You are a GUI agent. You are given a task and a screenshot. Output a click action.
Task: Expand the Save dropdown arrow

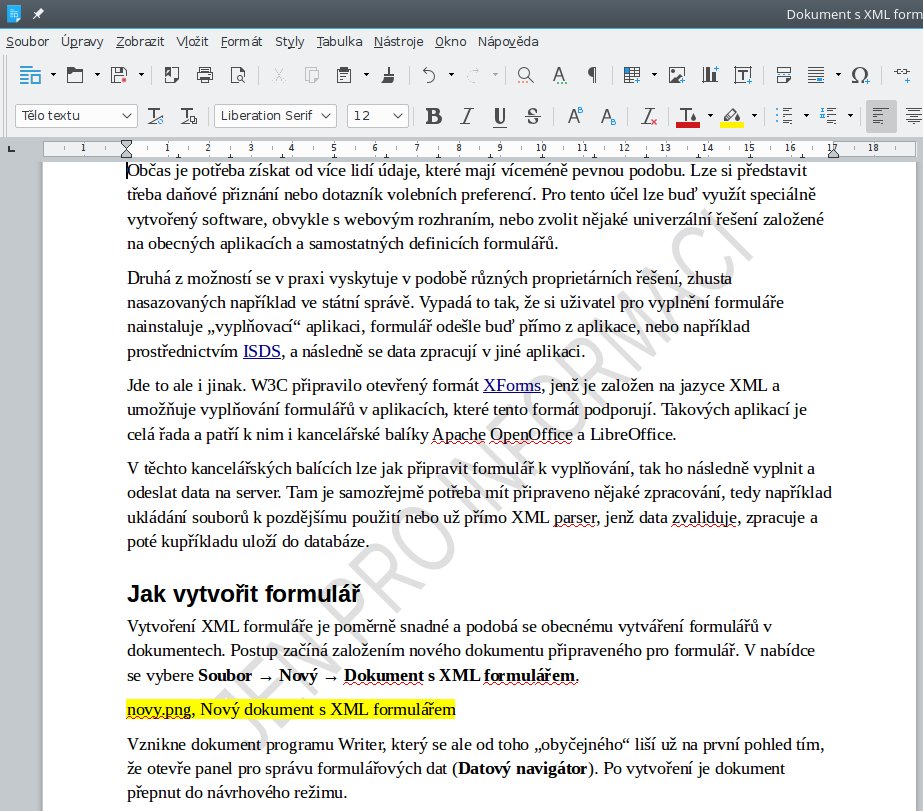(141, 75)
